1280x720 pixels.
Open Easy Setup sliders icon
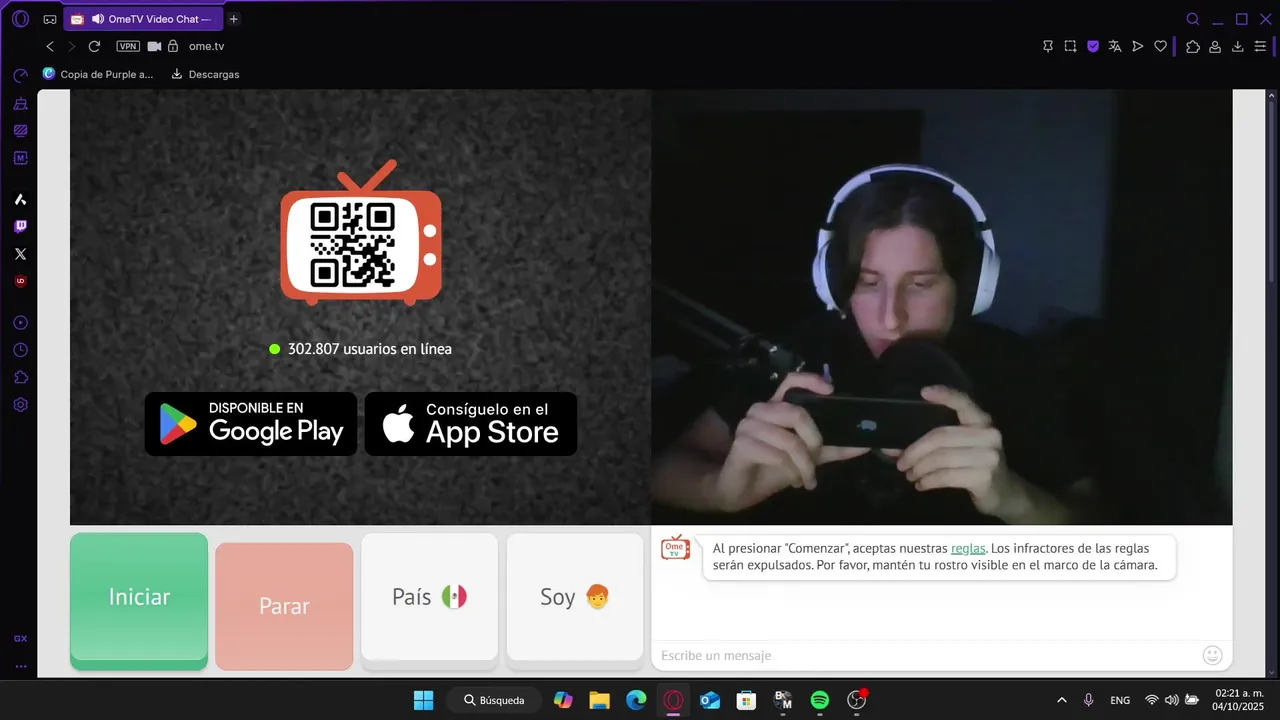[1261, 46]
